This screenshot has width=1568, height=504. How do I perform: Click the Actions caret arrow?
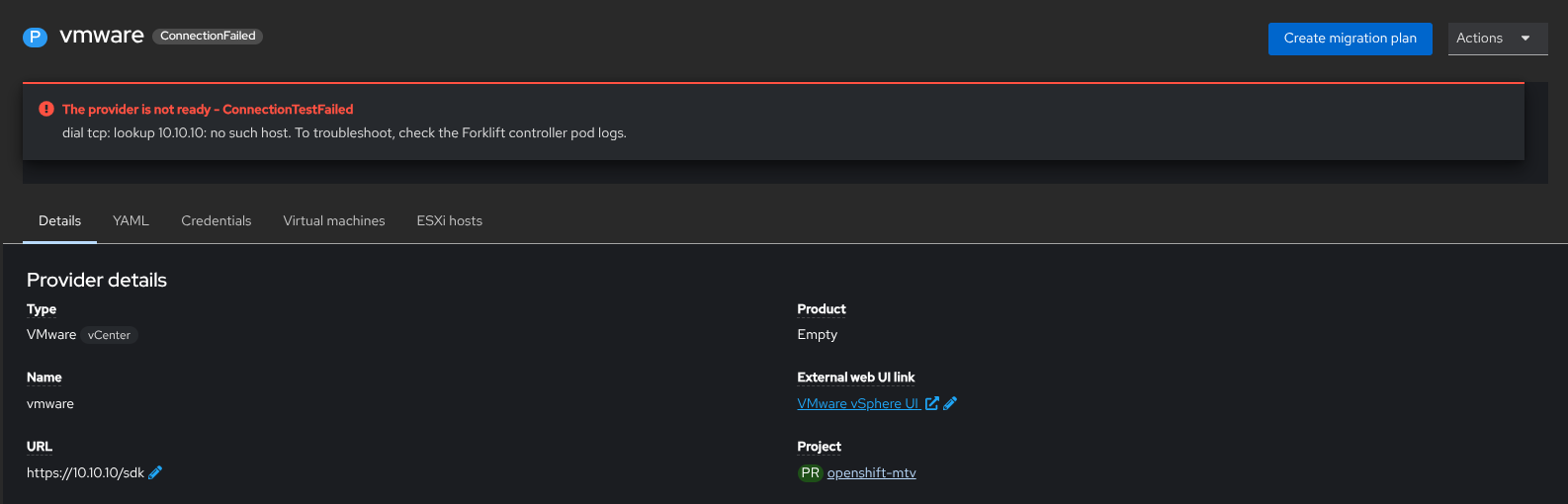(x=1525, y=38)
